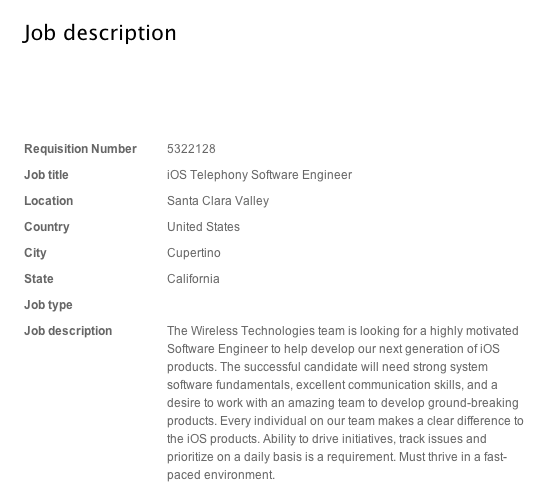Click the Requisition Number label
Screen dimensions: 557x502
[x=80, y=149]
